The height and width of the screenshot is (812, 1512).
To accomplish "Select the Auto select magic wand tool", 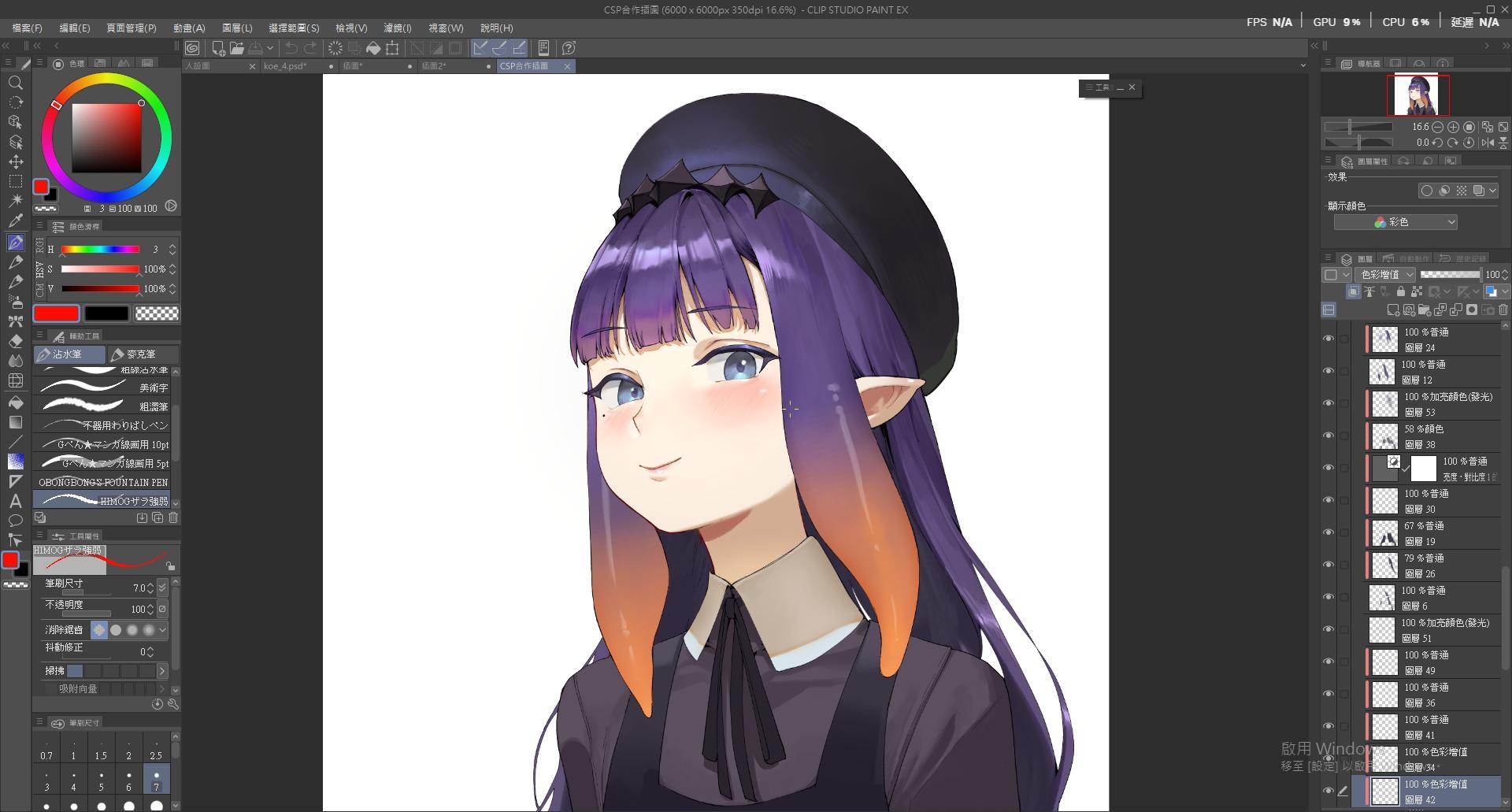I will coord(15,202).
